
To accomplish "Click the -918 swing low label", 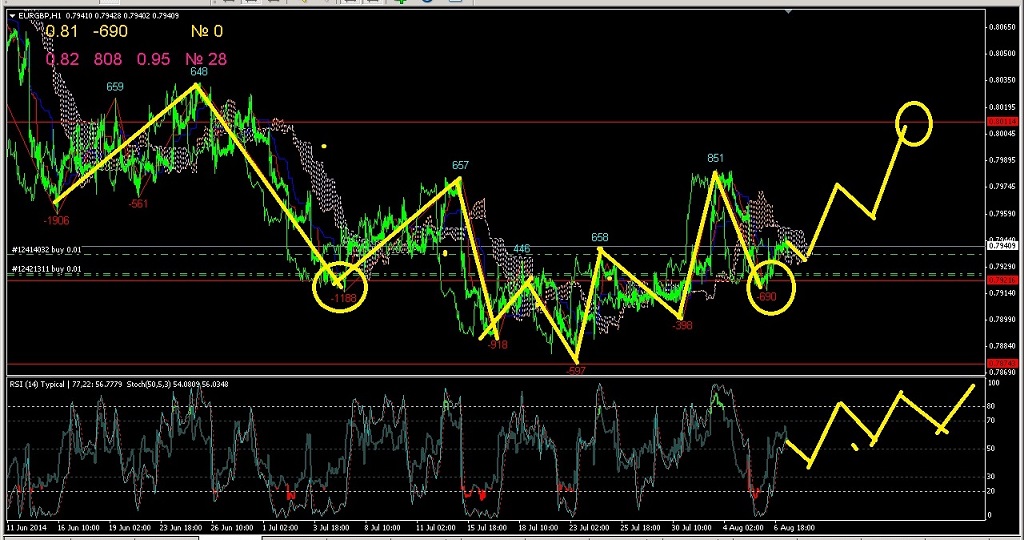I will tap(497, 345).
